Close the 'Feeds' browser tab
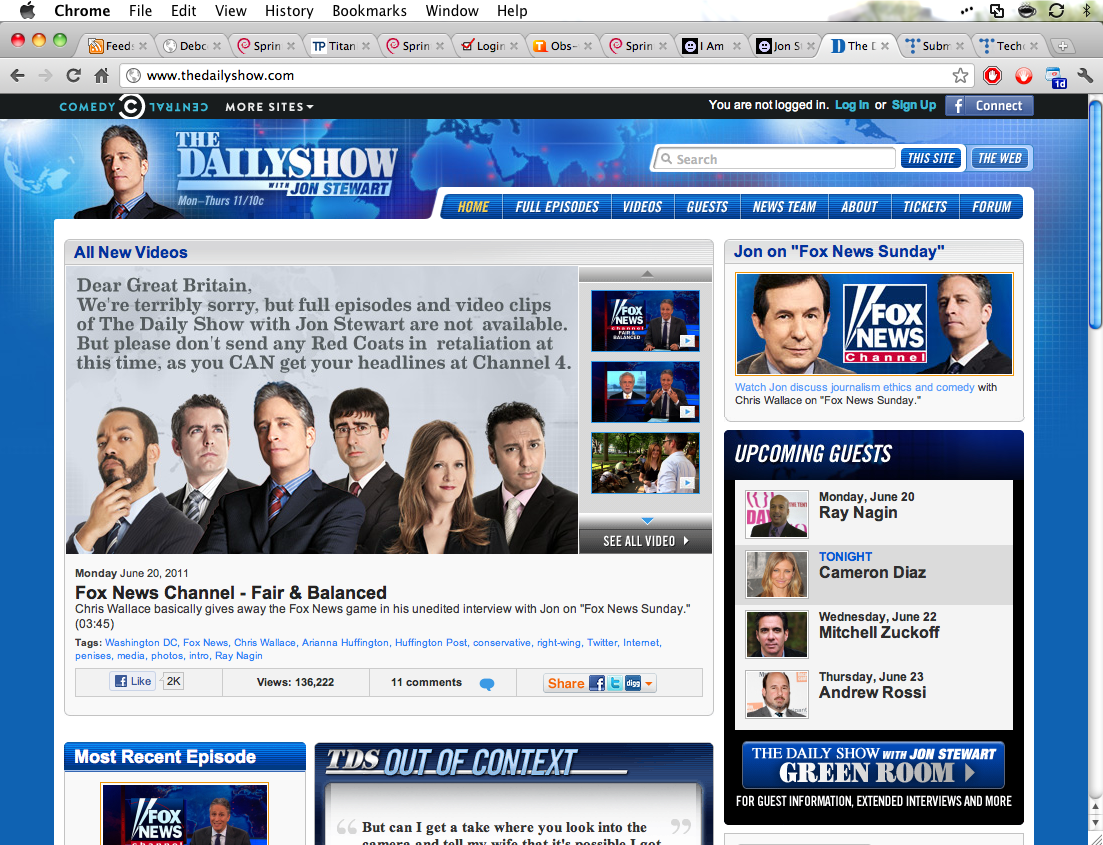Image resolution: width=1103 pixels, height=845 pixels. [143, 46]
